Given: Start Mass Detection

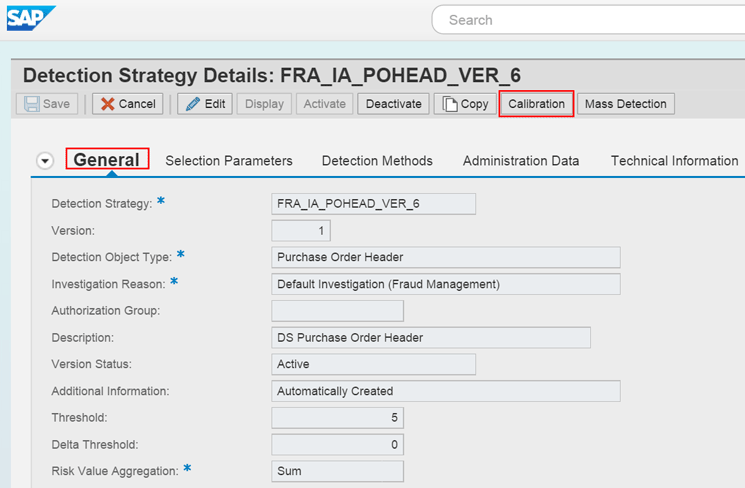Looking at the screenshot, I should pyautogui.click(x=626, y=104).
